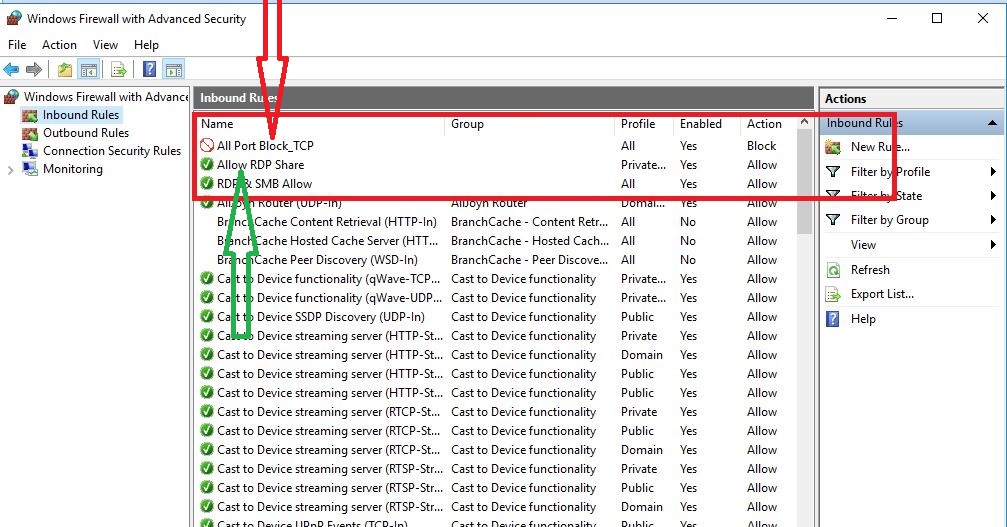Viewport: 1007px width, 527px height.
Task: Click the Help icon in Actions pane
Action: click(833, 319)
